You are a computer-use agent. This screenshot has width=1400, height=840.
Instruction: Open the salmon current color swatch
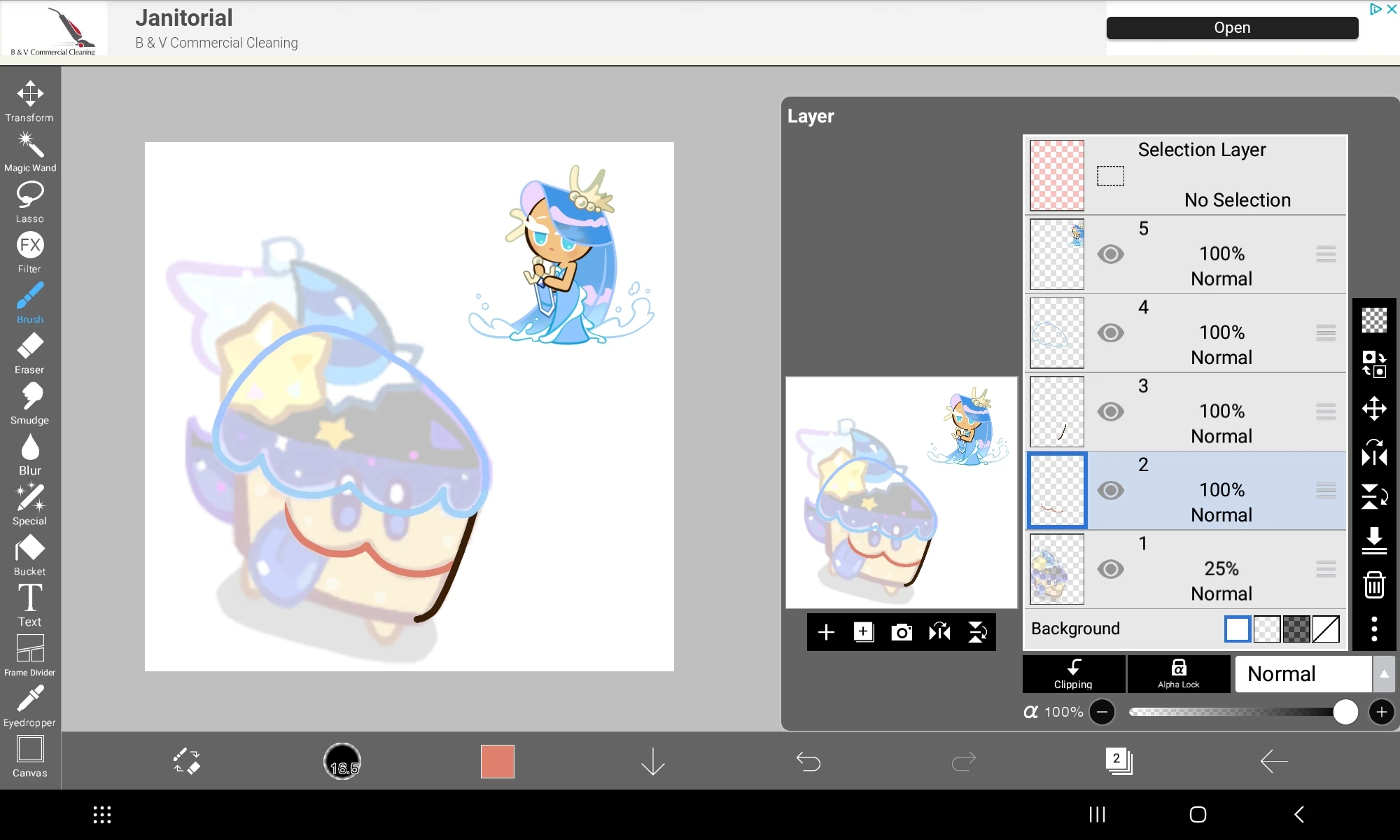point(498,762)
